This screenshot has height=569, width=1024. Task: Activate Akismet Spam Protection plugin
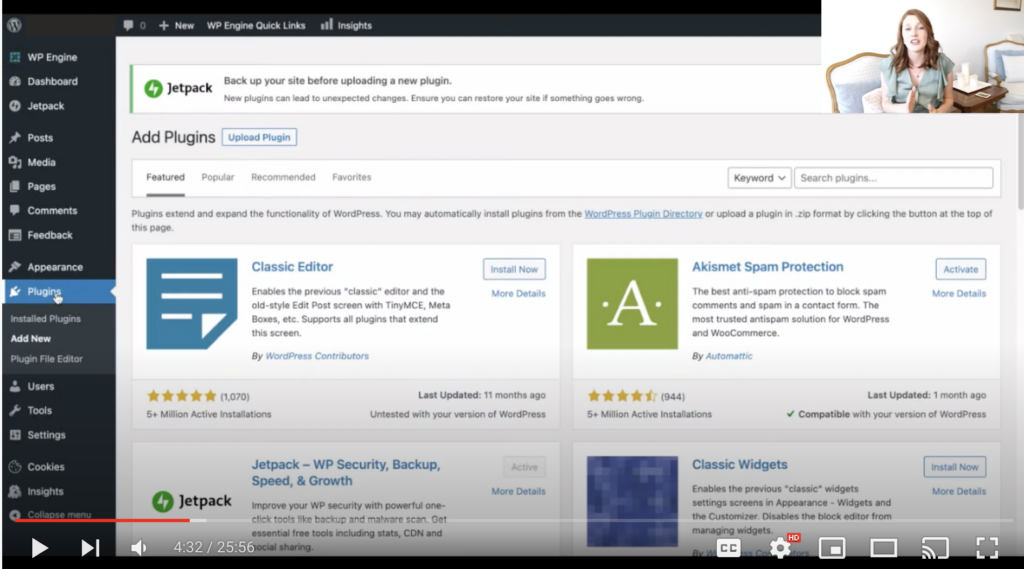pos(961,269)
